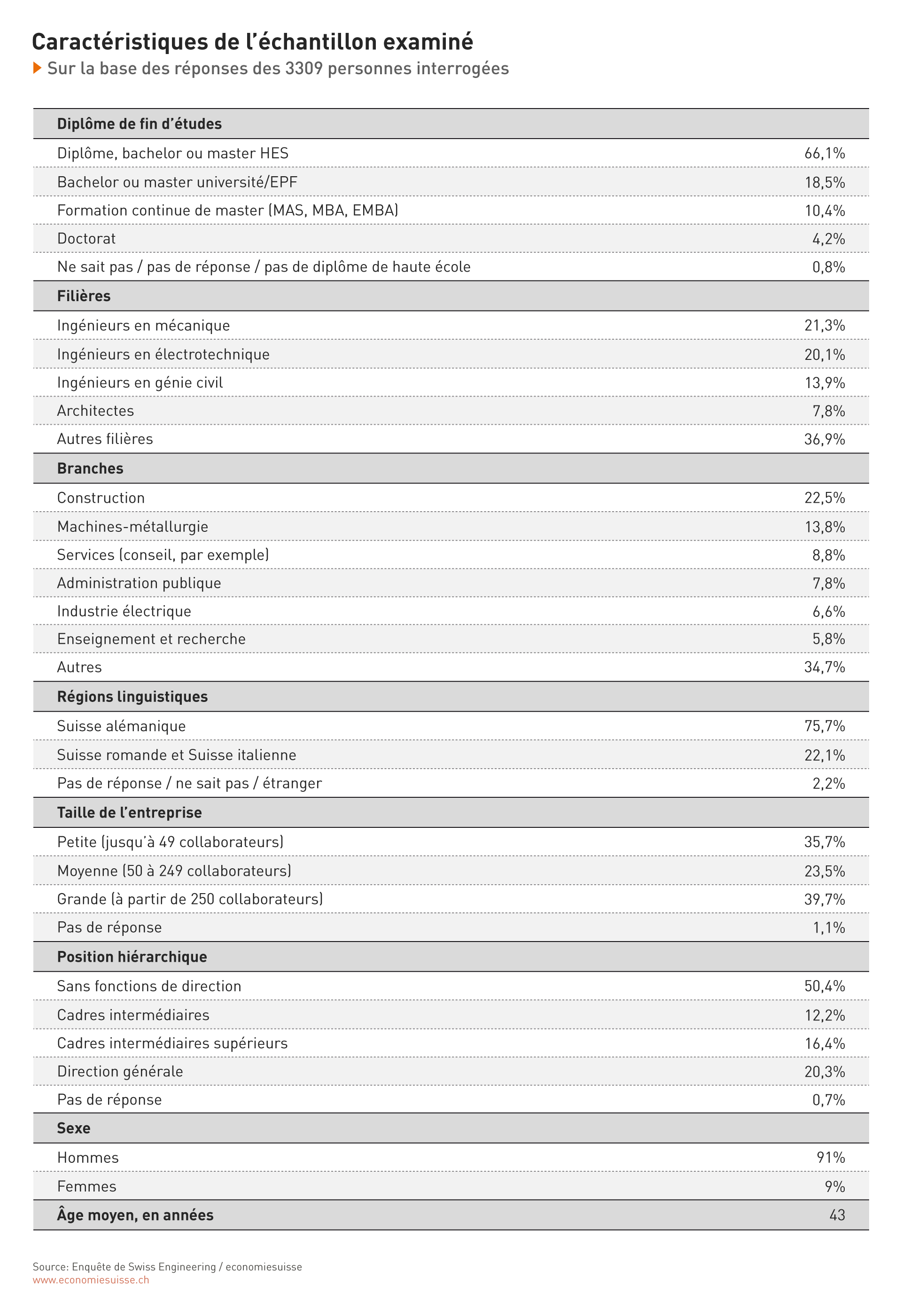The width and height of the screenshot is (902, 1316).
Task: Click the 'Filières' section header
Action: point(451,296)
